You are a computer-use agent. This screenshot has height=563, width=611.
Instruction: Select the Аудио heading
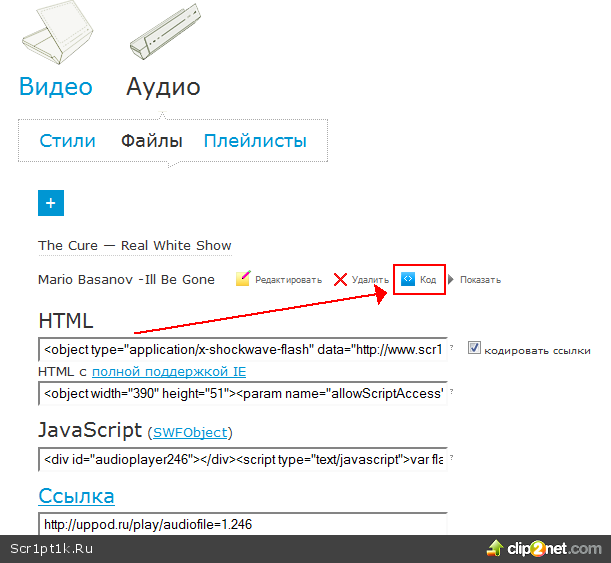pyautogui.click(x=163, y=87)
